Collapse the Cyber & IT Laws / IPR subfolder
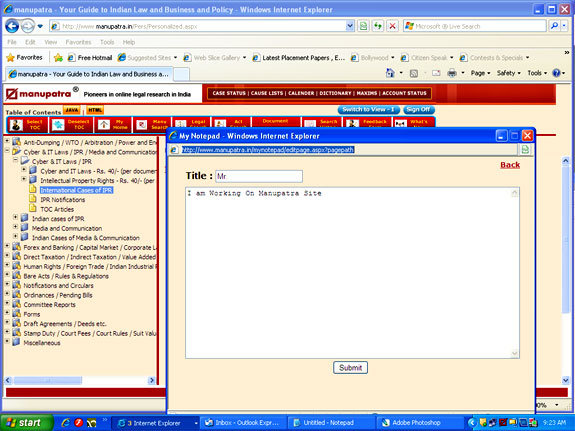Image resolution: width=575 pixels, height=431 pixels. (15, 160)
